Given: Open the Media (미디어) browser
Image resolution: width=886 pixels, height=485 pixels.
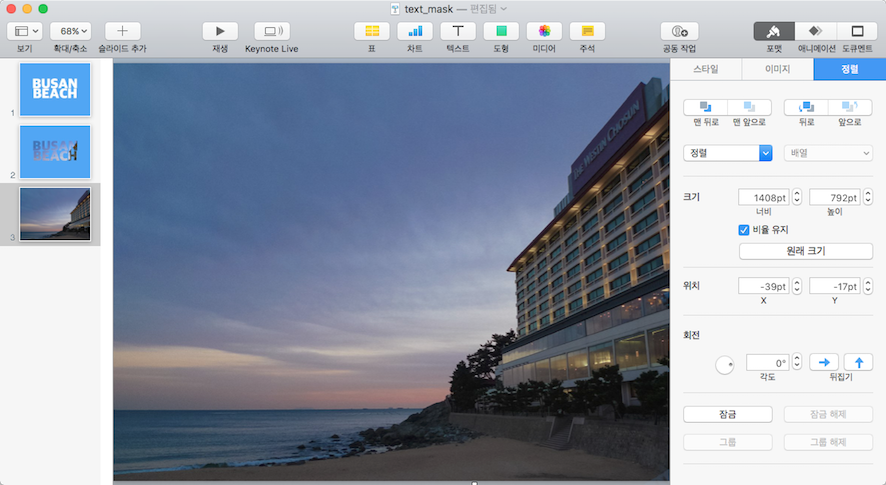Looking at the screenshot, I should point(544,31).
